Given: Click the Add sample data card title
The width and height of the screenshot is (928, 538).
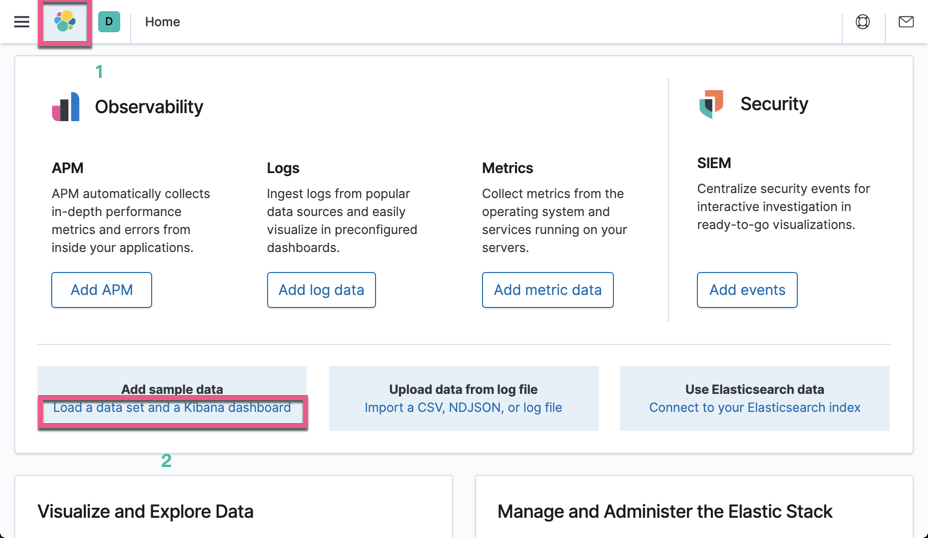Looking at the screenshot, I should point(172,389).
